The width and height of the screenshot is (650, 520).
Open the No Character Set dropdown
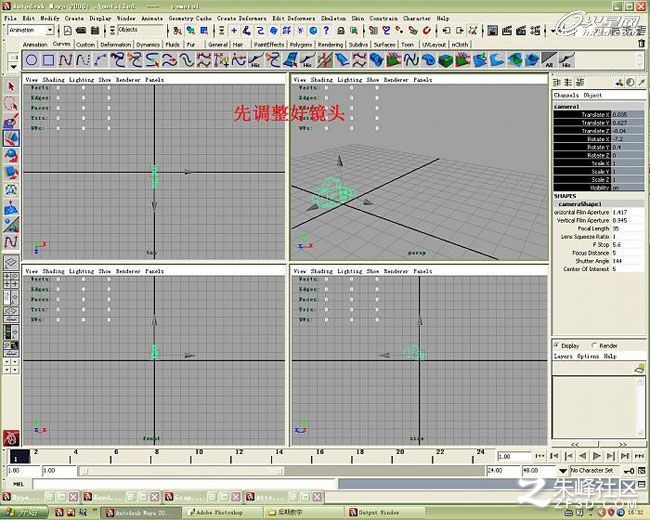tap(594, 471)
